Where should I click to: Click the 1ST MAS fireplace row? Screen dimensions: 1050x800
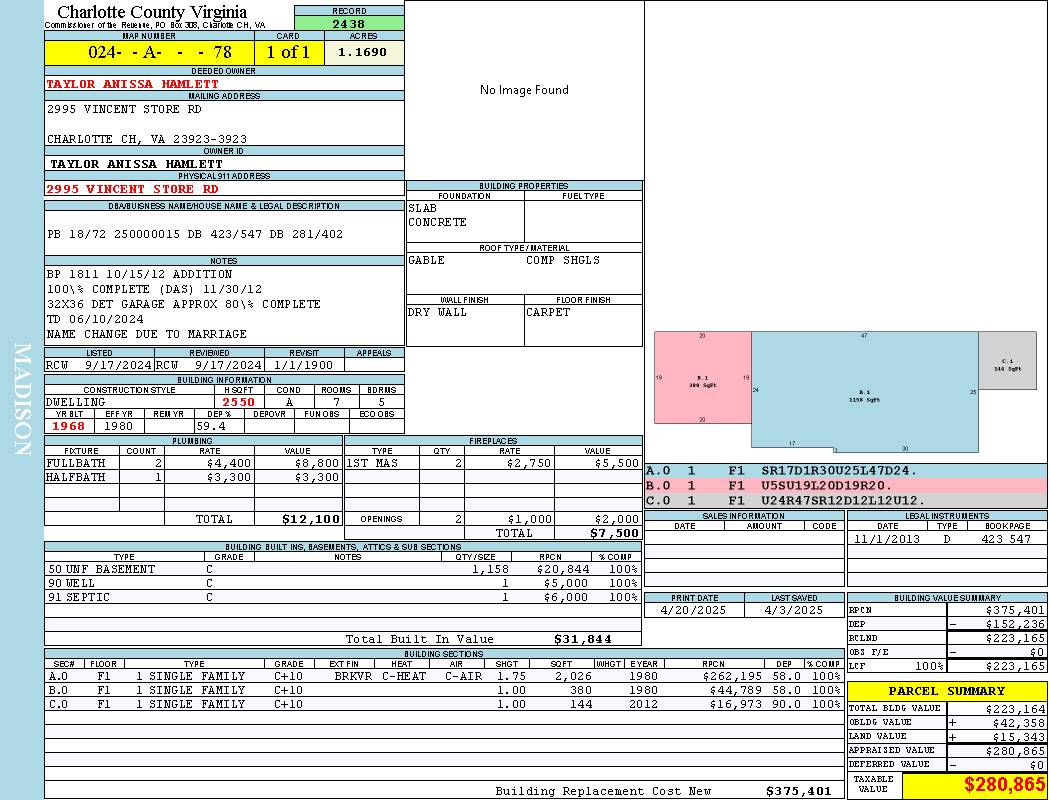pyautogui.click(x=494, y=463)
